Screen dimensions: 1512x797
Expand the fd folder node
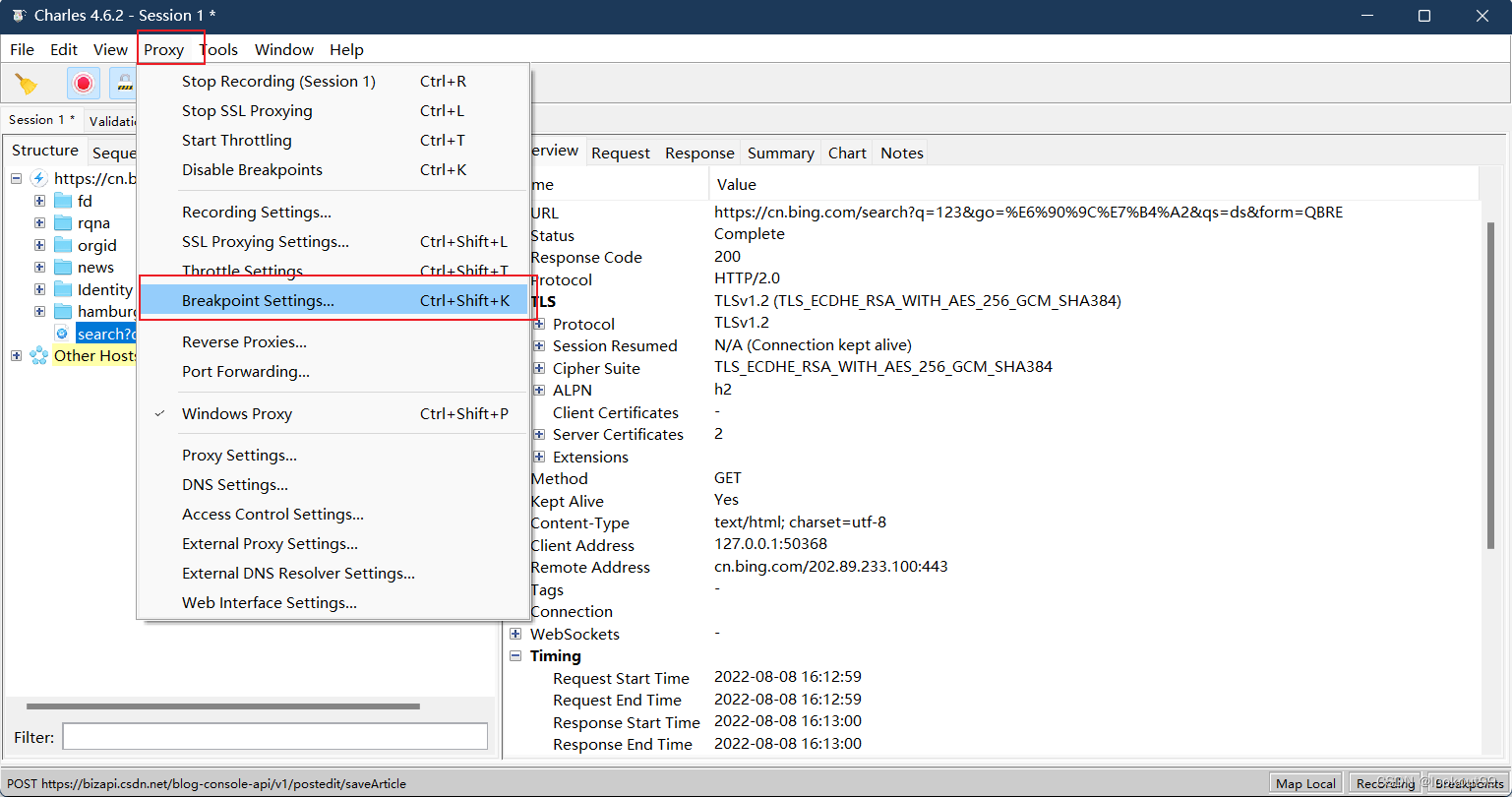pos(39,201)
